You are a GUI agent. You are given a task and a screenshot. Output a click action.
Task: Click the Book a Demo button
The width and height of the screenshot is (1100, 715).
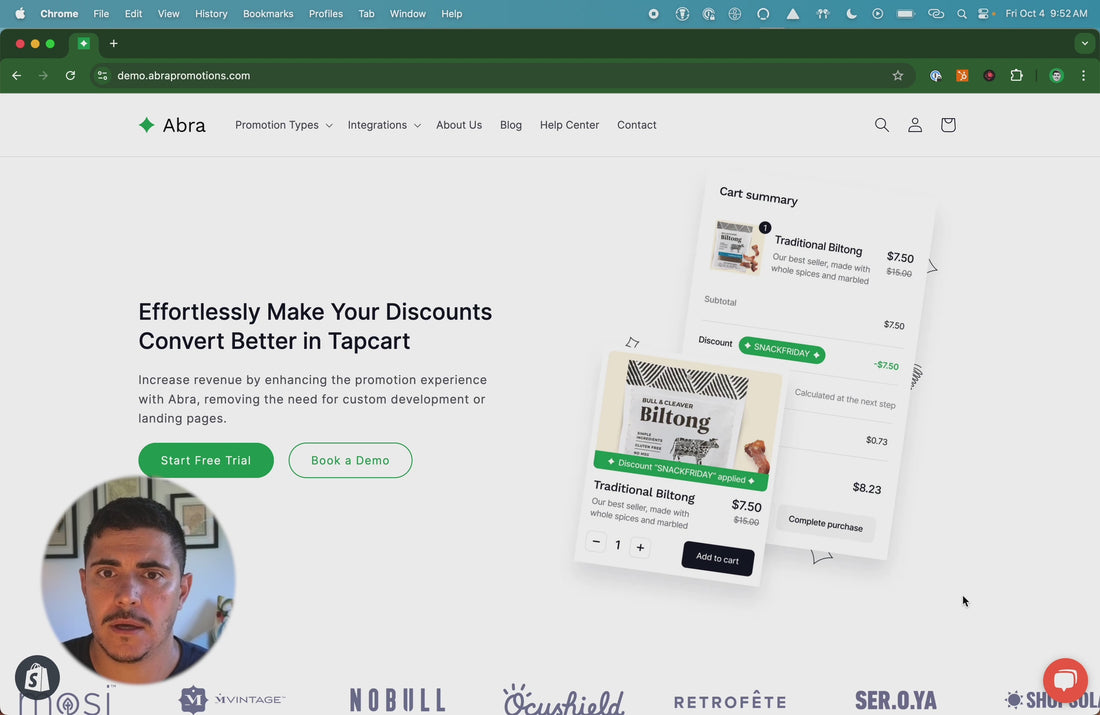350,460
